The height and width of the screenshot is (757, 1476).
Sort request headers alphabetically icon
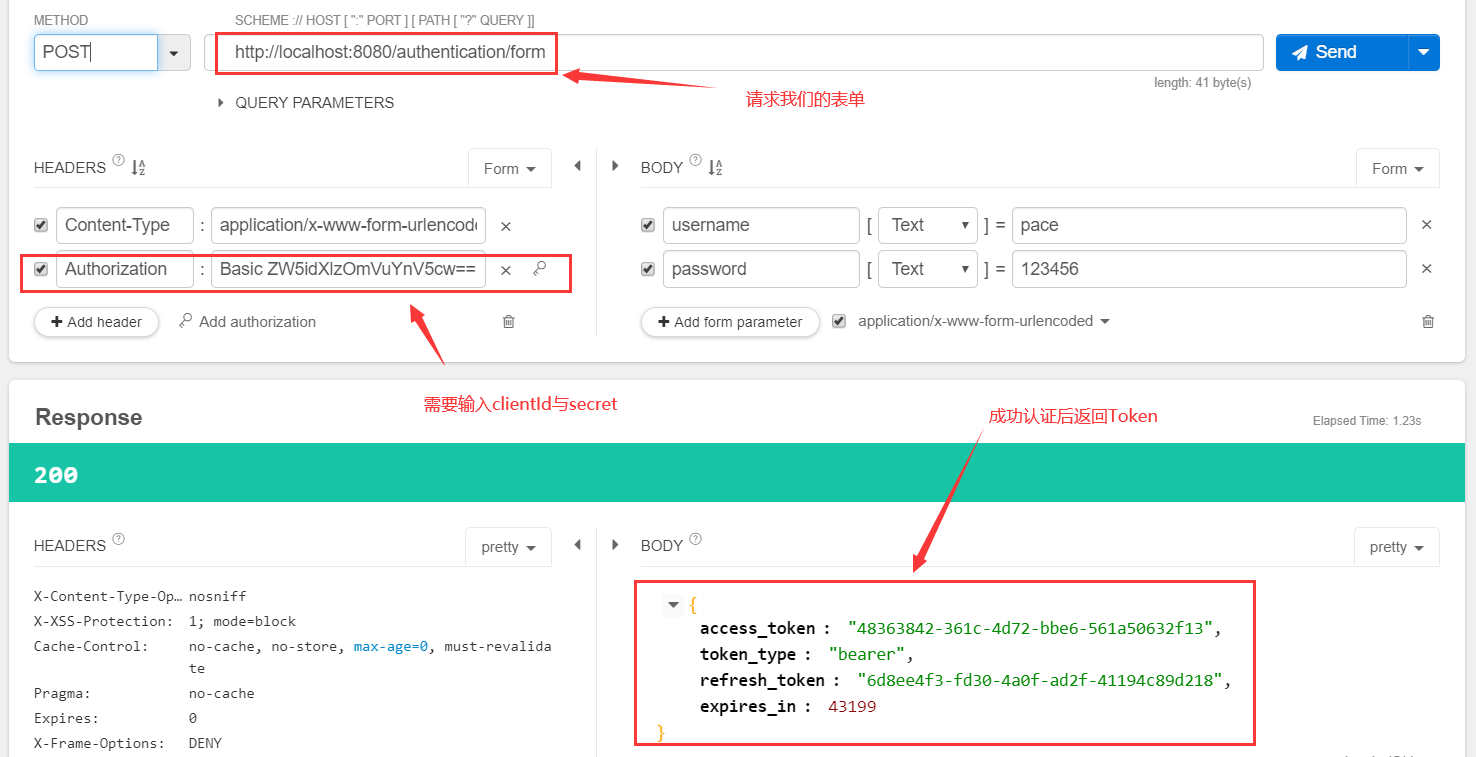pos(139,168)
